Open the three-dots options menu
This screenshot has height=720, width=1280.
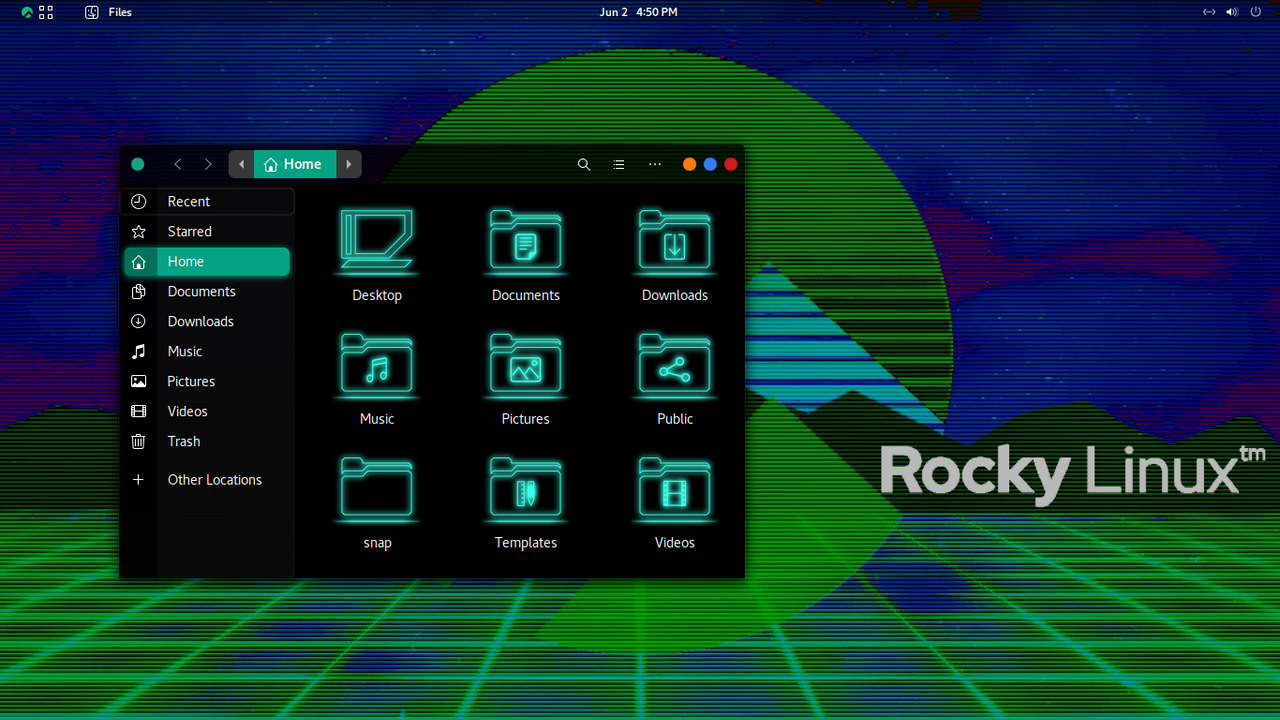pos(655,164)
